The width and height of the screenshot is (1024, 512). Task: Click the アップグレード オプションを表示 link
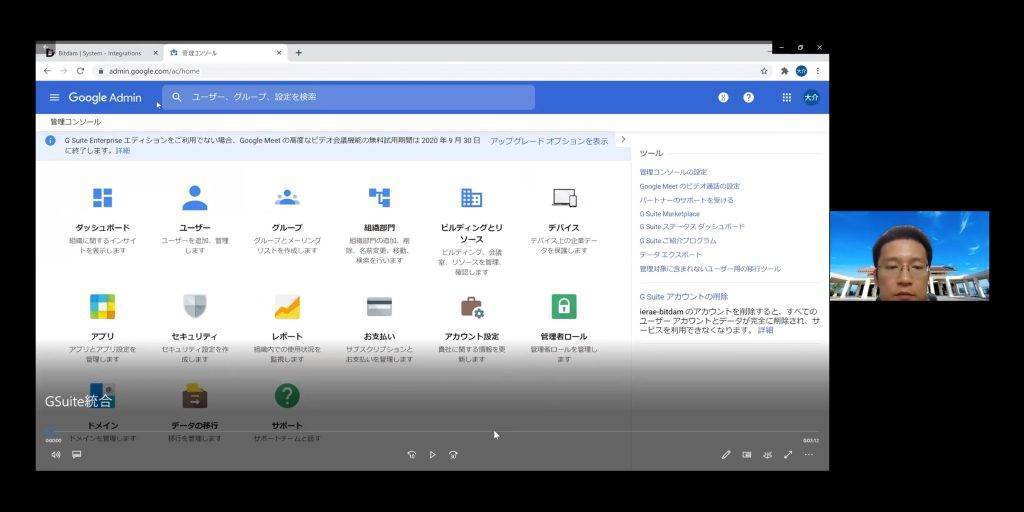click(549, 140)
